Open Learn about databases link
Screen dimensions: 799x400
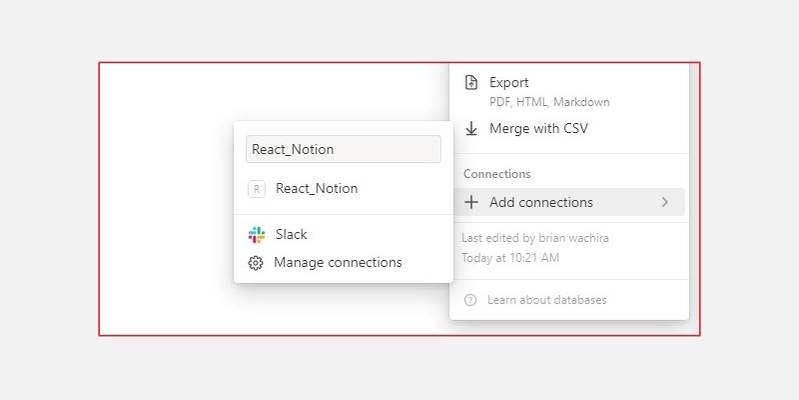547,300
